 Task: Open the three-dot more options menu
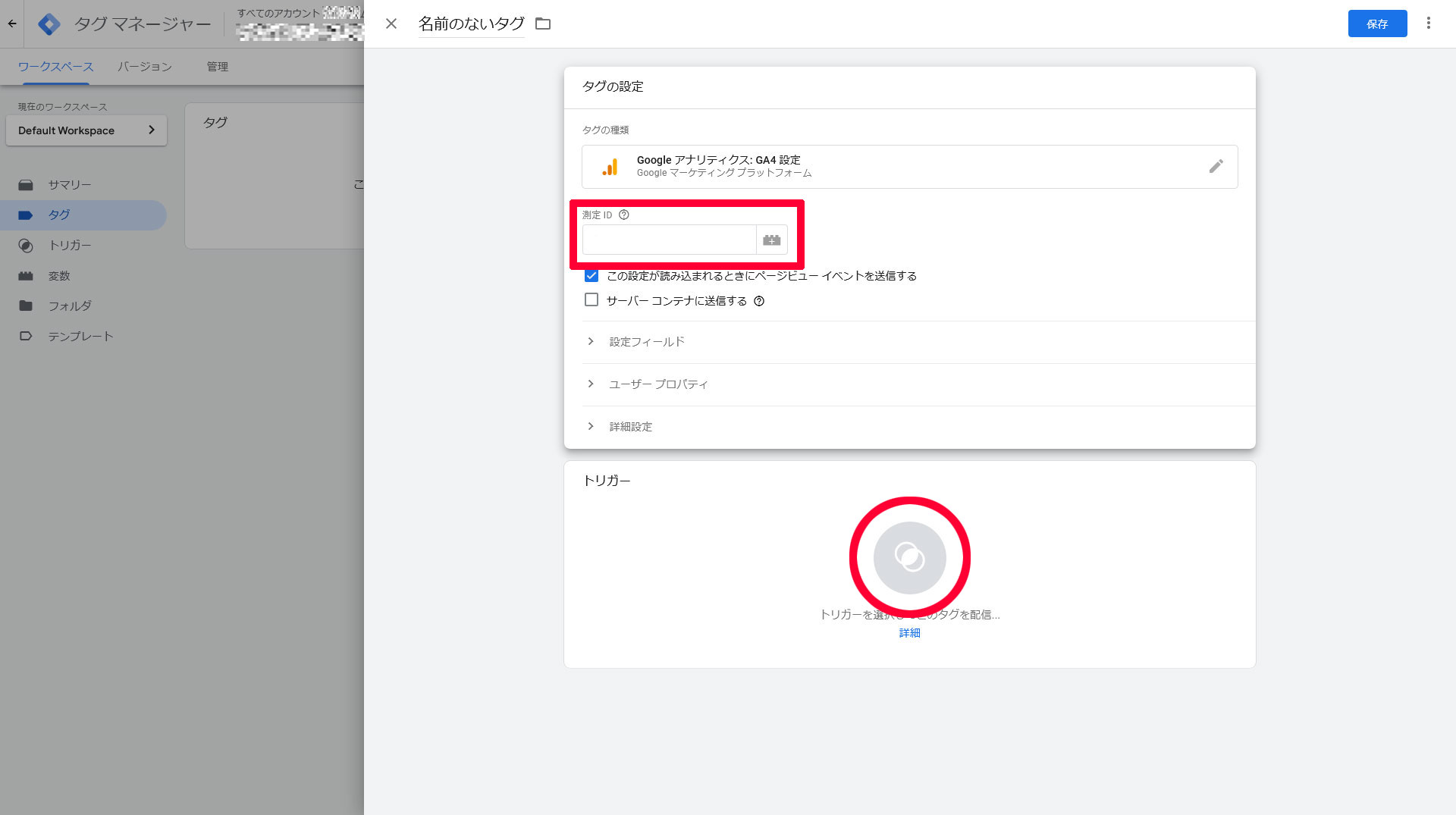coord(1428,24)
